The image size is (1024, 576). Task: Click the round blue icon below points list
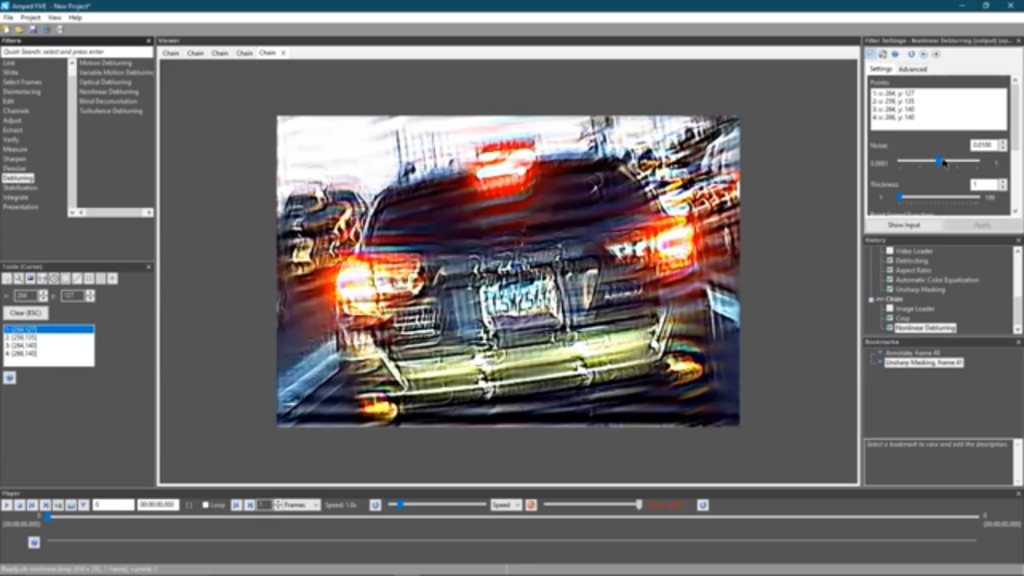pos(9,378)
